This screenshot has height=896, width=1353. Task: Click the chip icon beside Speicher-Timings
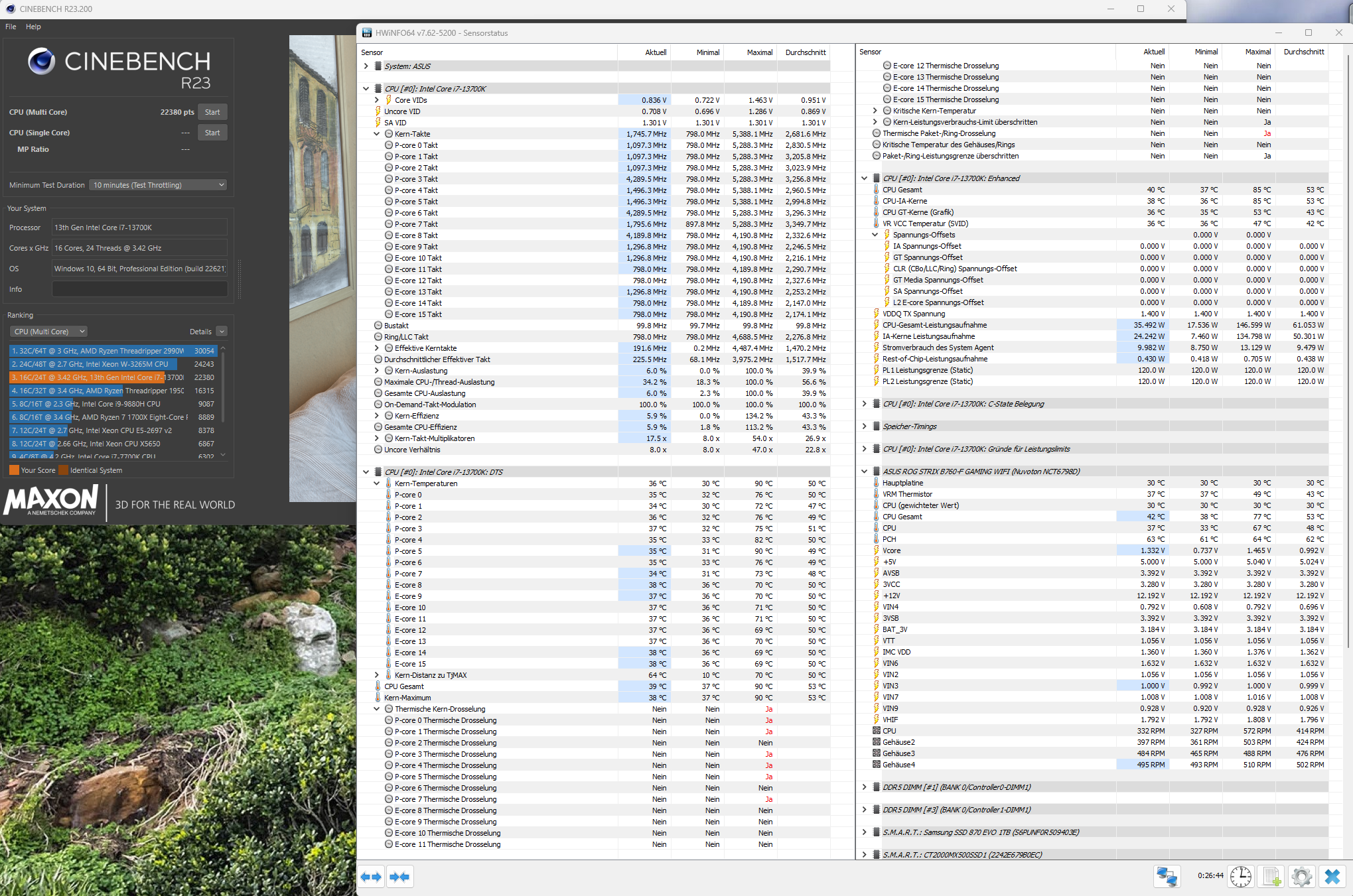[x=877, y=426]
